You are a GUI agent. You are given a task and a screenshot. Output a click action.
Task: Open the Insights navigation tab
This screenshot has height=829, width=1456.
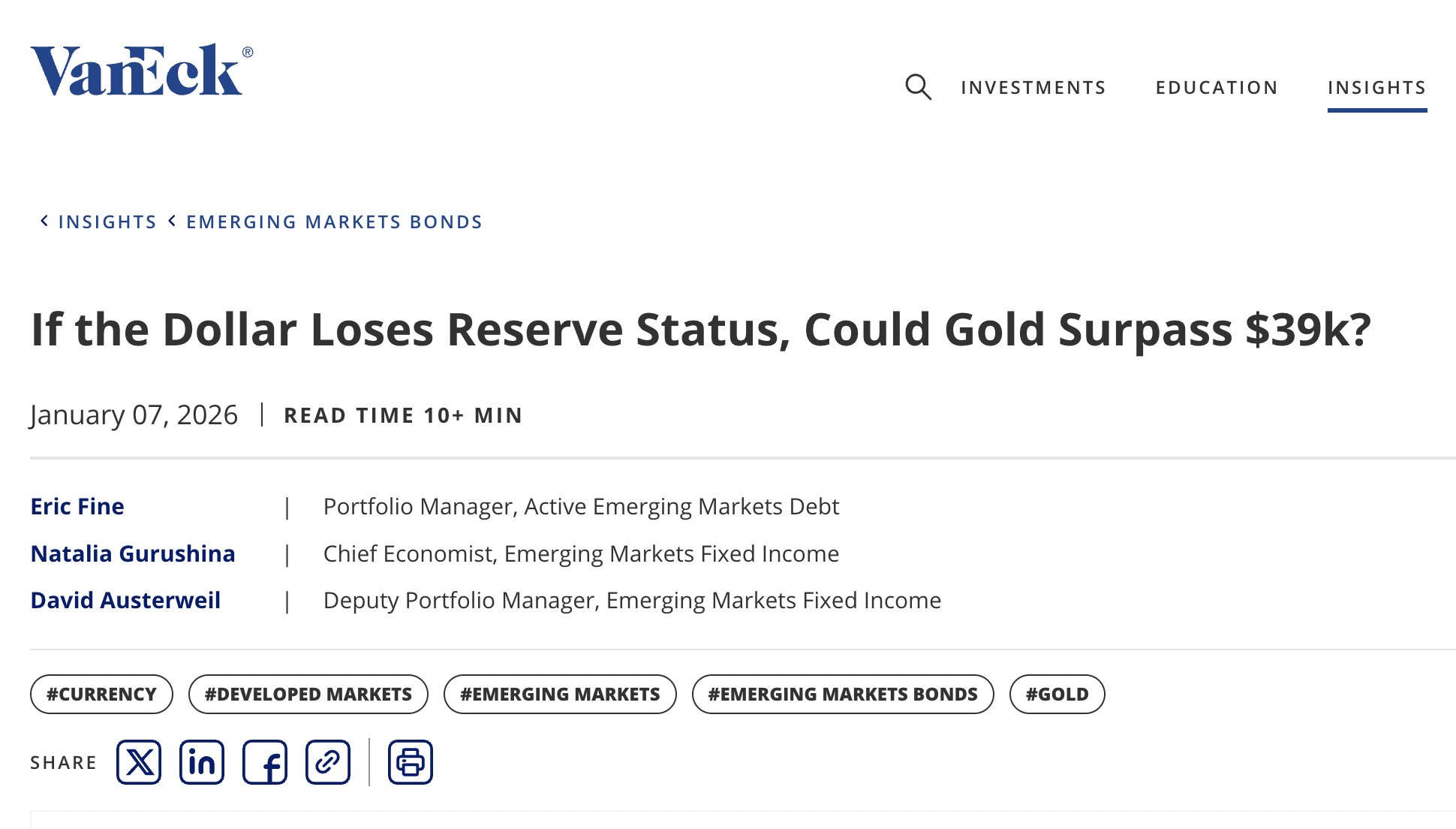click(x=1376, y=88)
